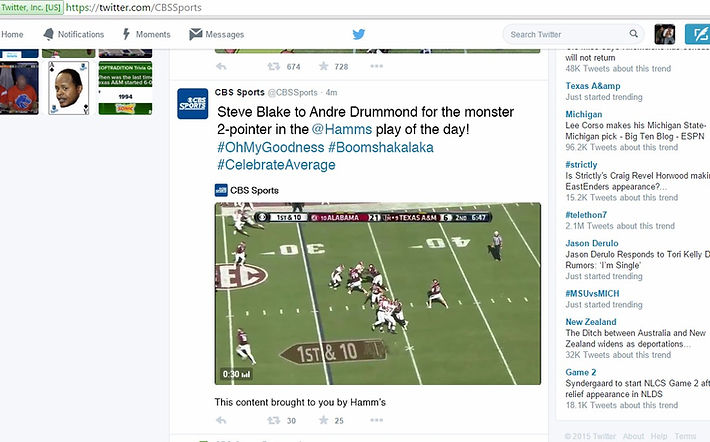Click CBS Sports label above video
The height and width of the screenshot is (442, 710).
click(254, 191)
